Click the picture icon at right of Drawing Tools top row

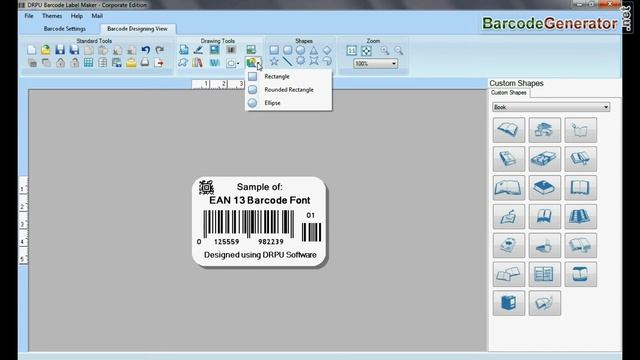point(251,50)
